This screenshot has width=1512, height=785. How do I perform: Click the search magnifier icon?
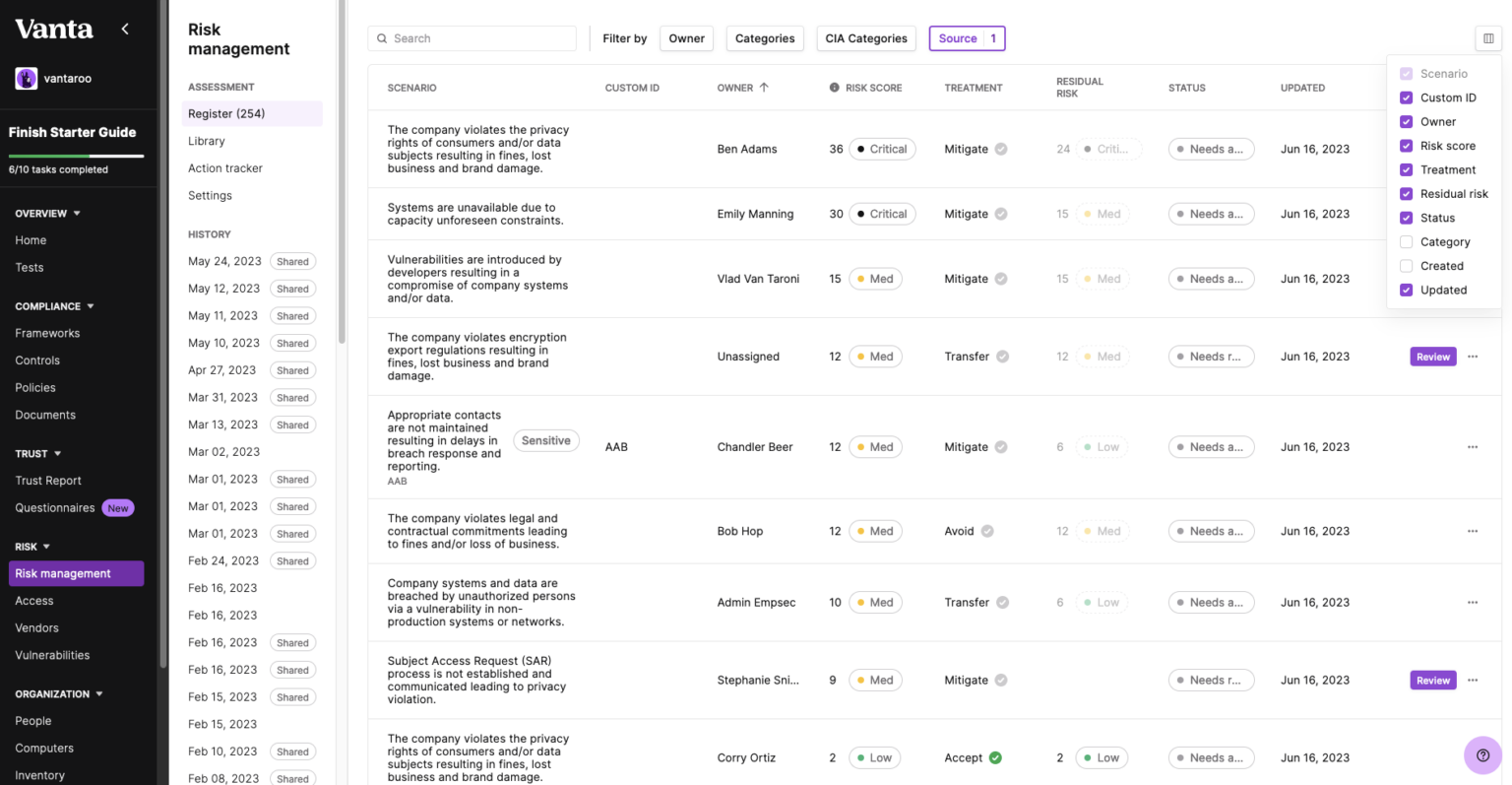[x=382, y=38]
